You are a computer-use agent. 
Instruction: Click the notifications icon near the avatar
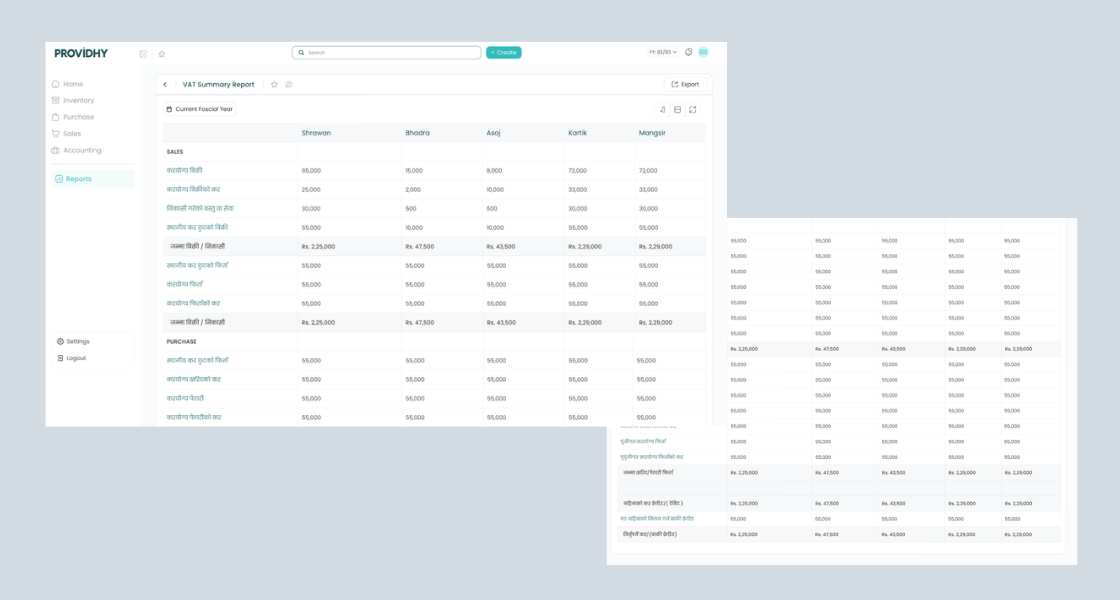coord(688,52)
